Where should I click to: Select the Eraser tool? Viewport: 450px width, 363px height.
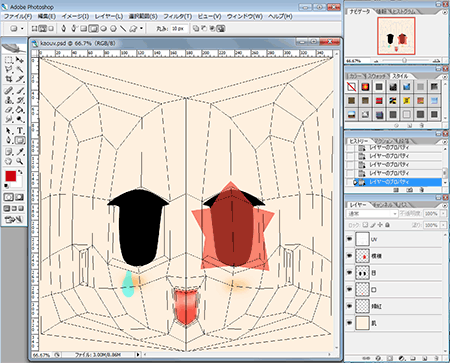[8, 109]
